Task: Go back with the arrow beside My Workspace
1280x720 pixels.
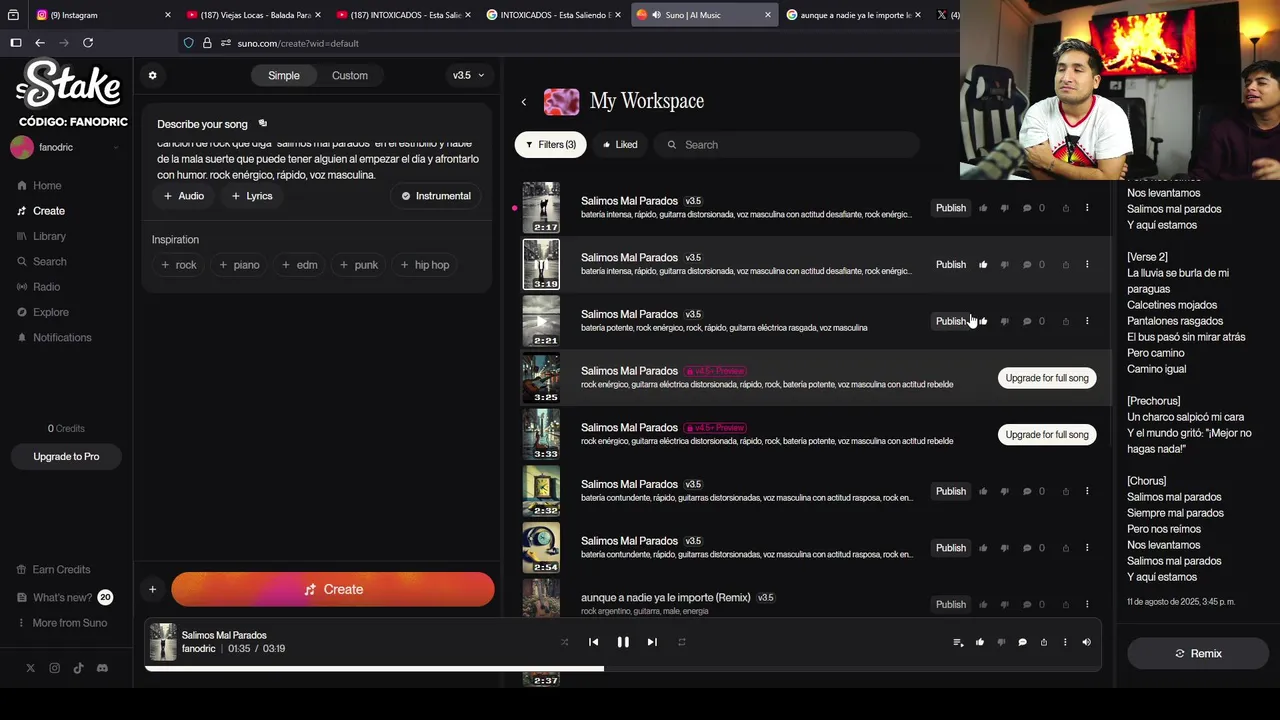Action: (523, 102)
